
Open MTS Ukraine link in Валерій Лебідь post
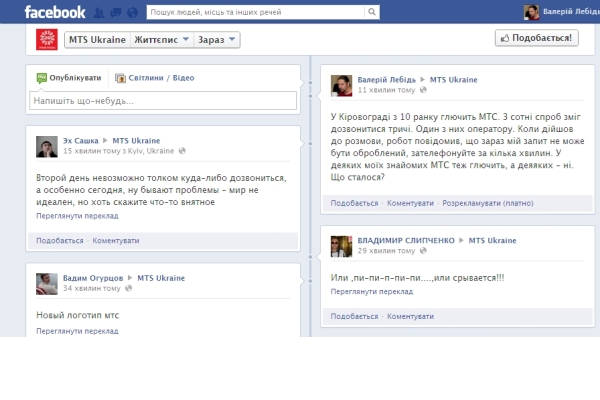(454, 80)
